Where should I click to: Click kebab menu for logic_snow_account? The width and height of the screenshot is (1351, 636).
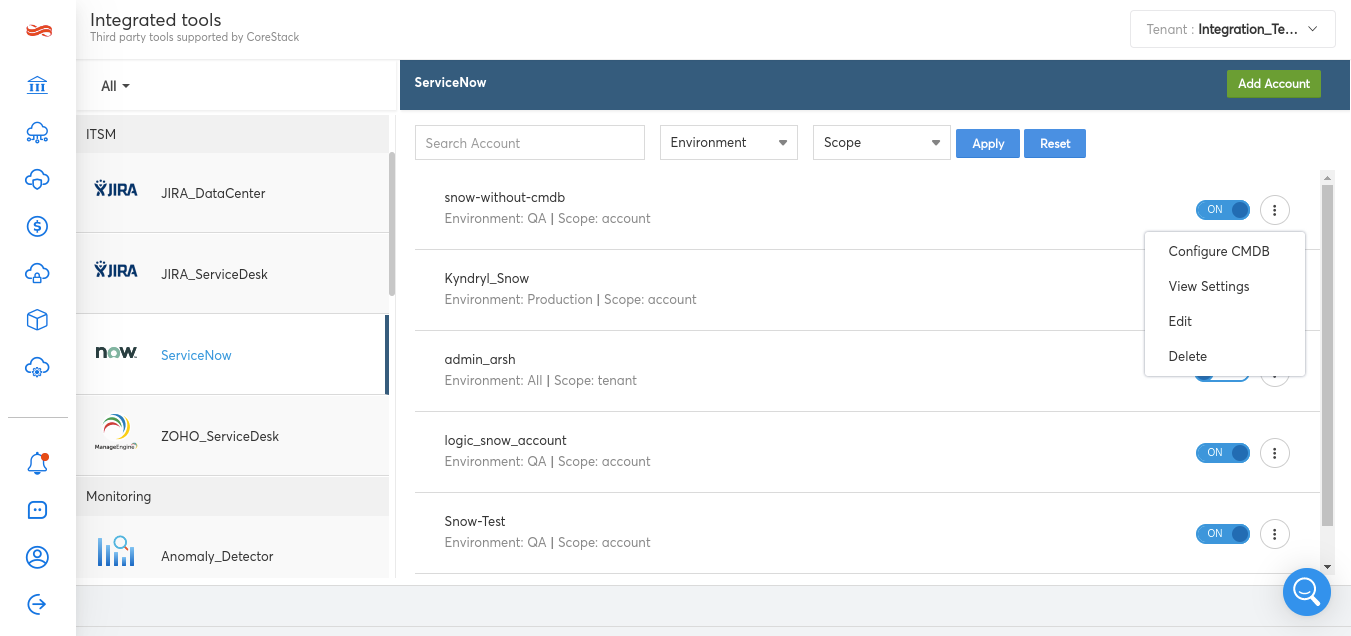(1275, 453)
